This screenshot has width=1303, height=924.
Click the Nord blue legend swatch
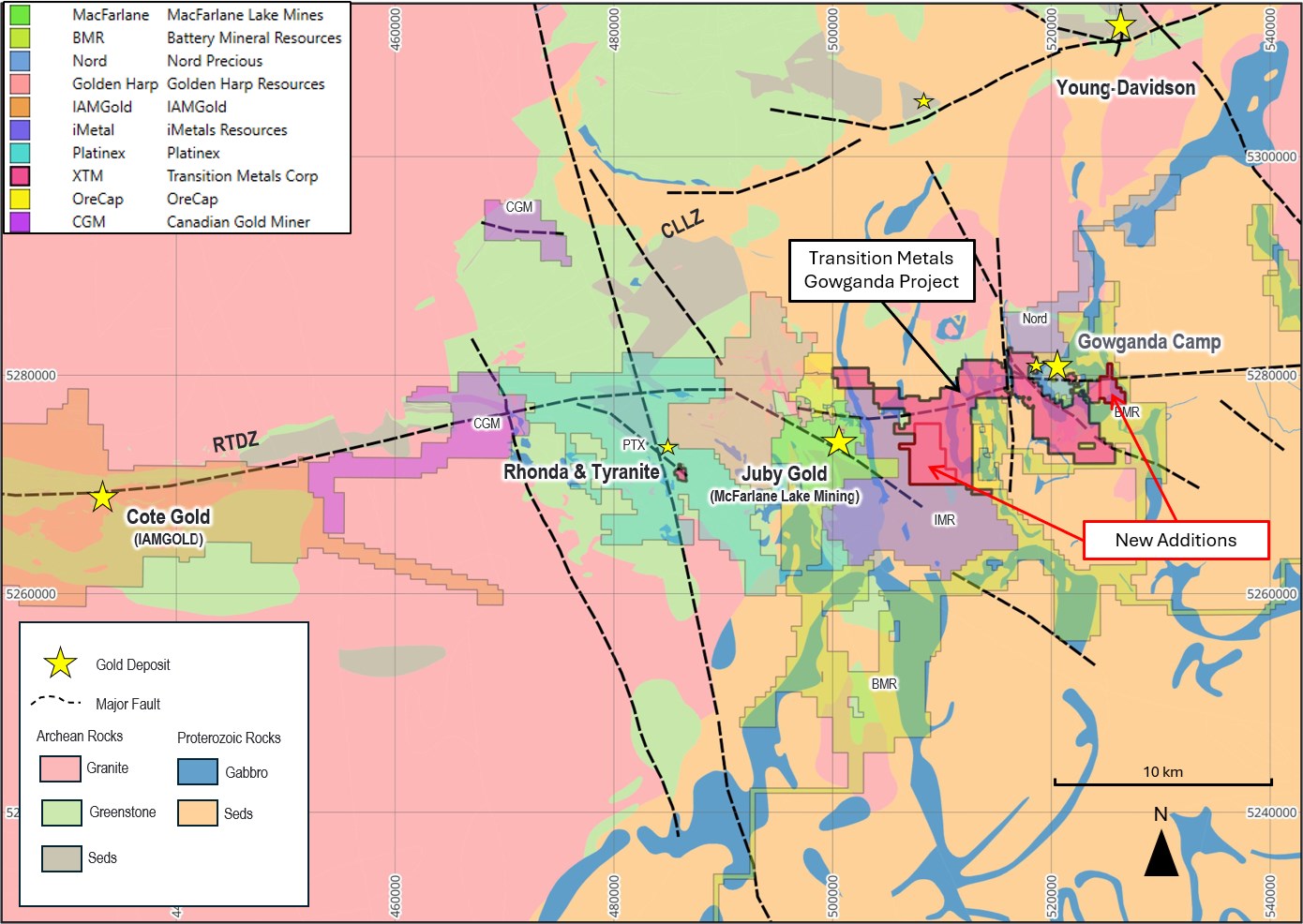click(x=20, y=61)
